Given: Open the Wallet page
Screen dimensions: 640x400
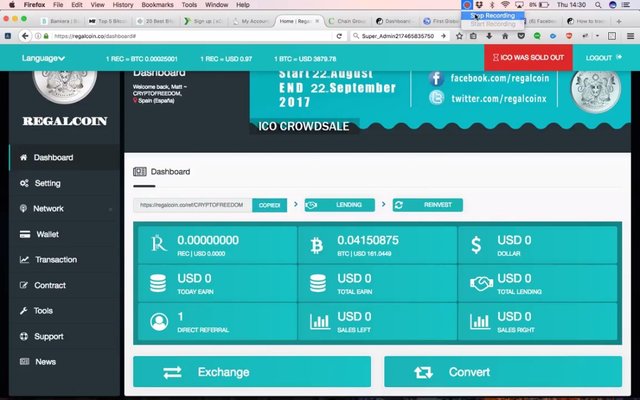Looking at the screenshot, I should pos(64,234).
